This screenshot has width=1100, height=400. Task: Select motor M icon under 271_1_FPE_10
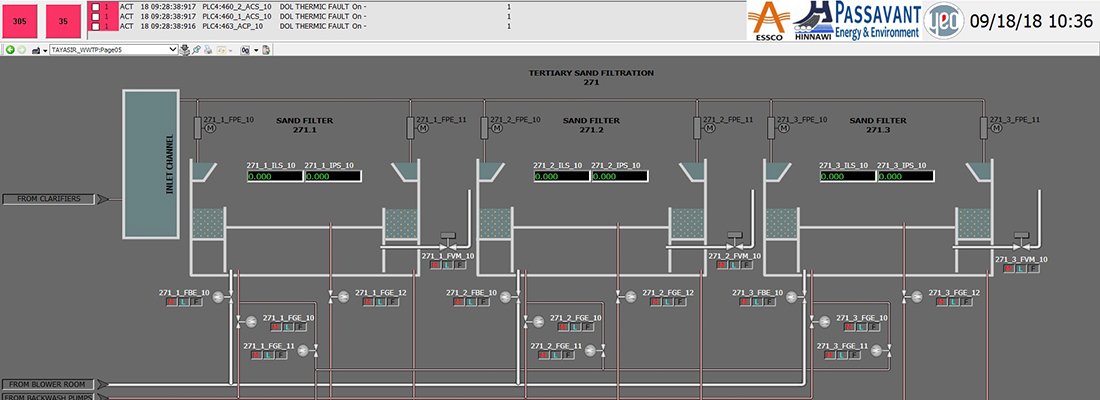tap(210, 128)
